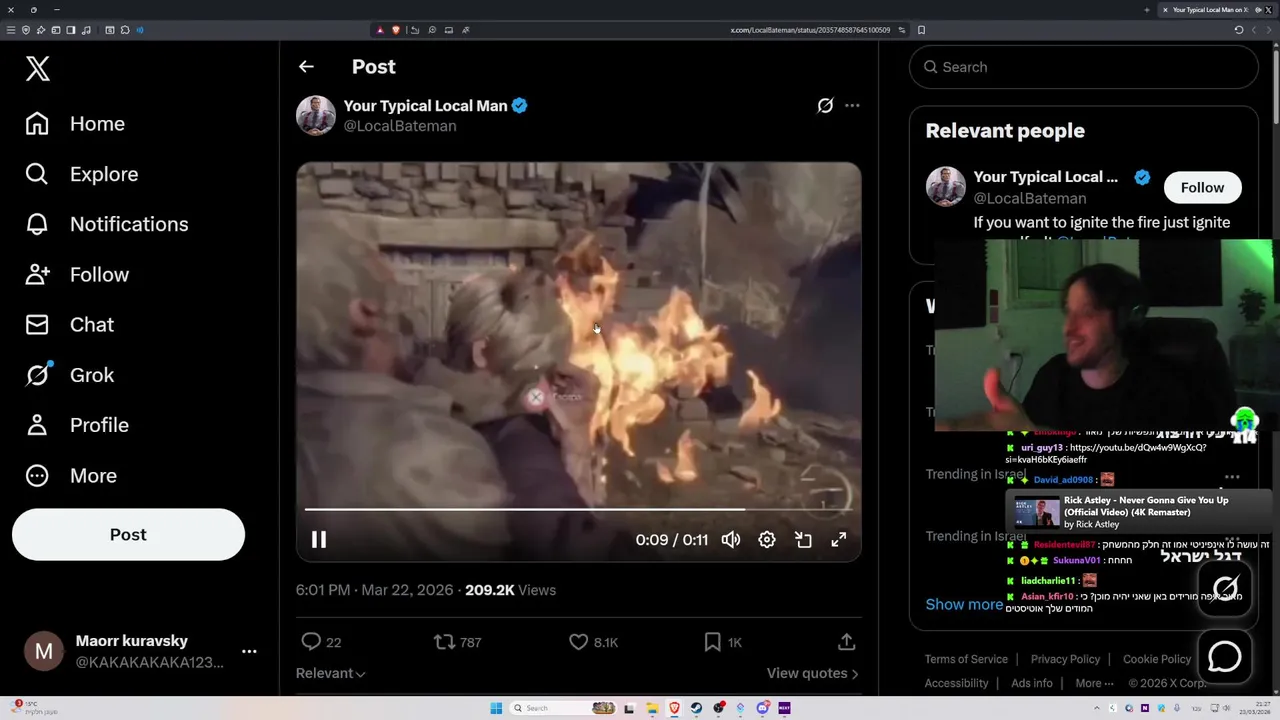Viewport: 1280px width, 720px height.
Task: Reload the page with the refresh icon
Action: click(1239, 30)
